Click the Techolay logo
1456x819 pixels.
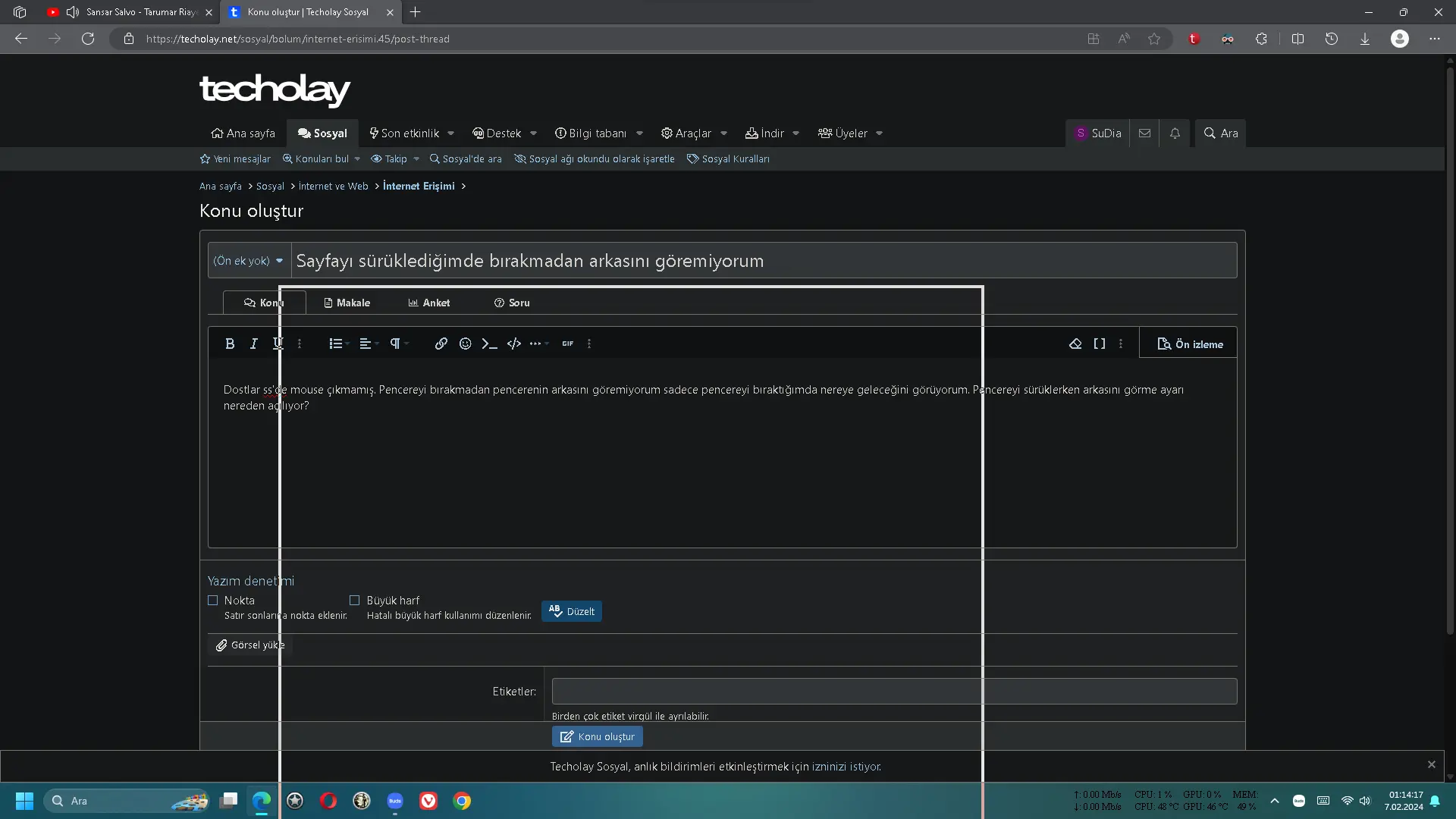pos(275,90)
